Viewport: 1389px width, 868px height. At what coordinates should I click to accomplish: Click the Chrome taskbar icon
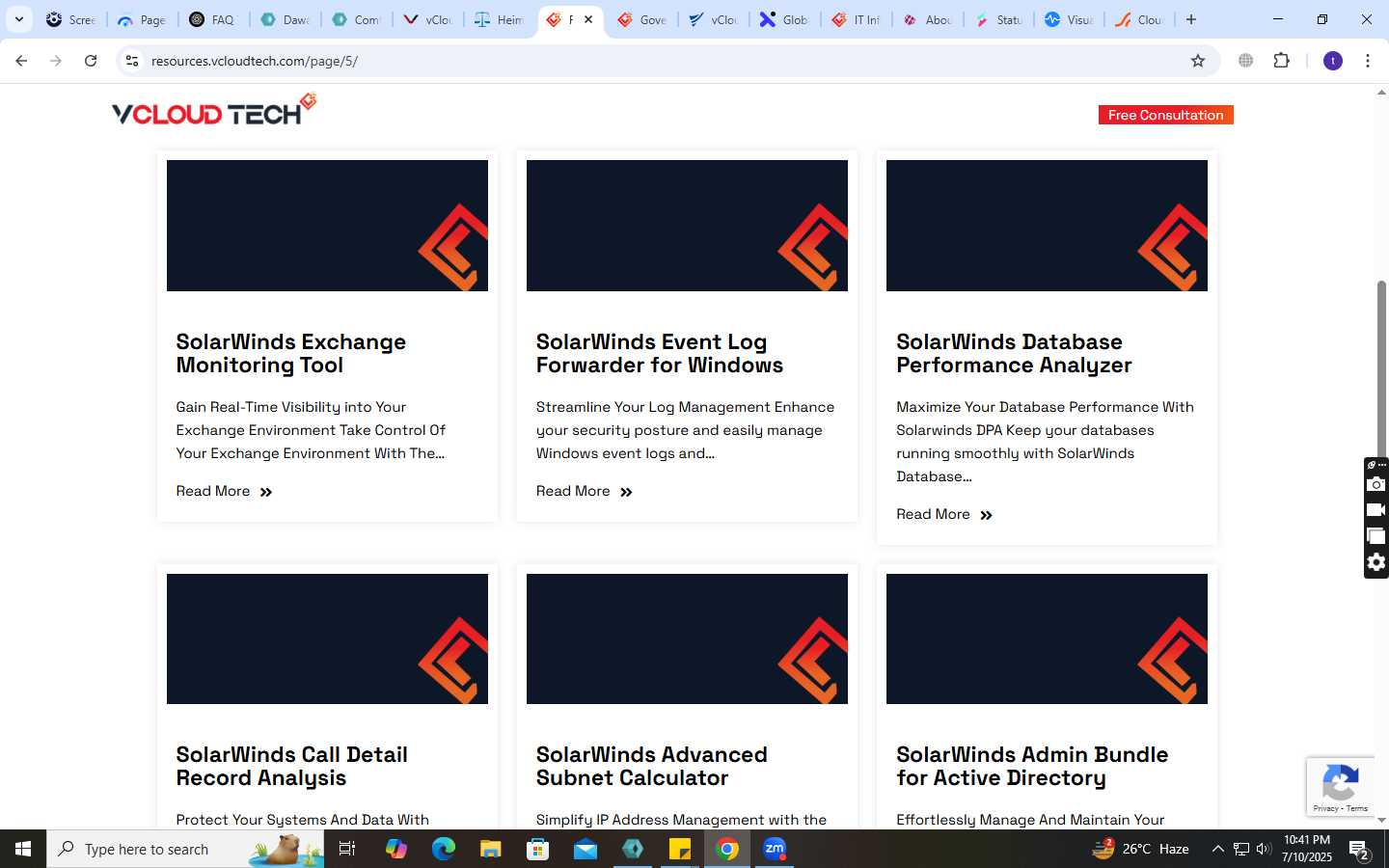(x=727, y=849)
